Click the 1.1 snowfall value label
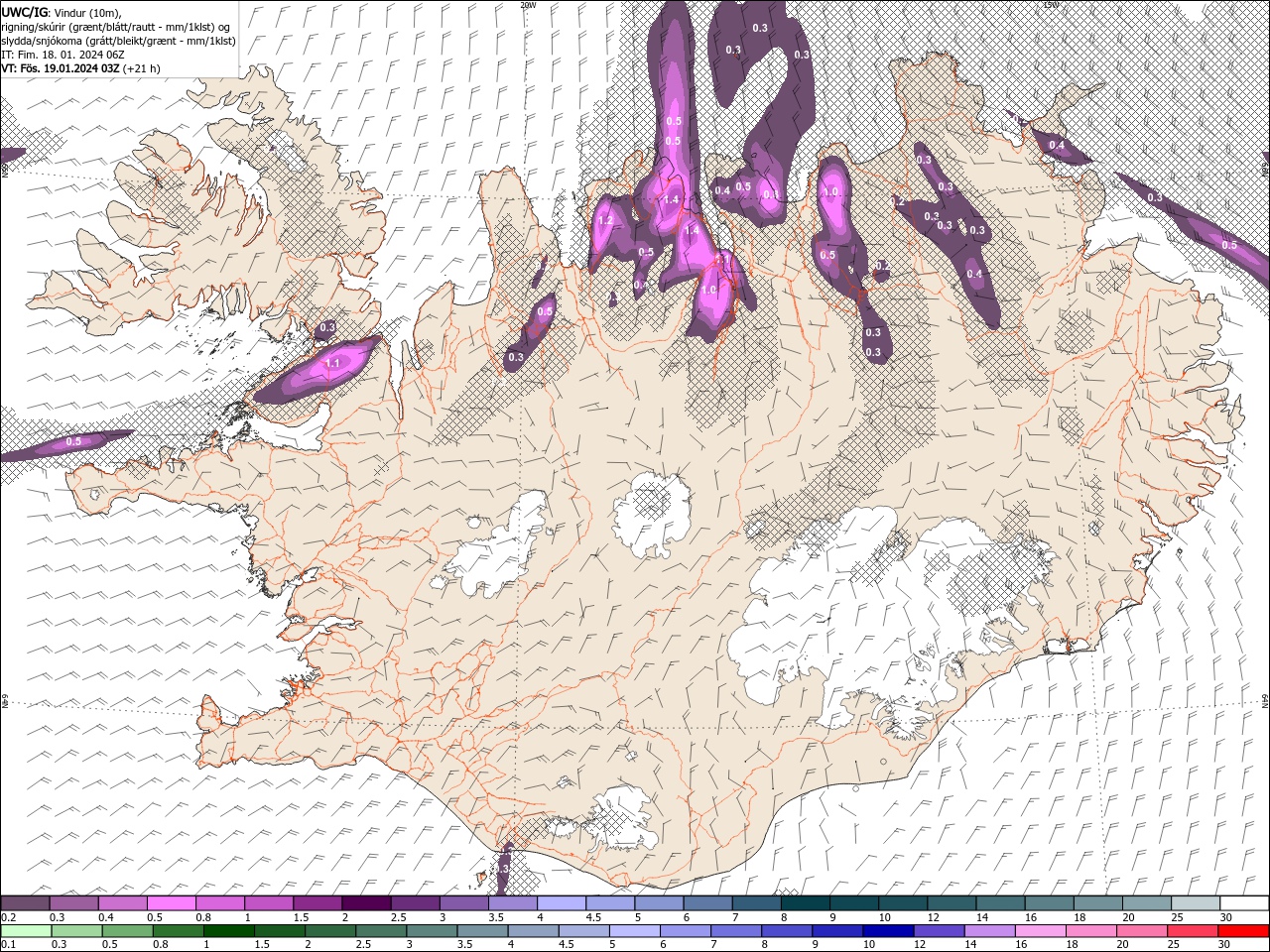 [x=332, y=363]
